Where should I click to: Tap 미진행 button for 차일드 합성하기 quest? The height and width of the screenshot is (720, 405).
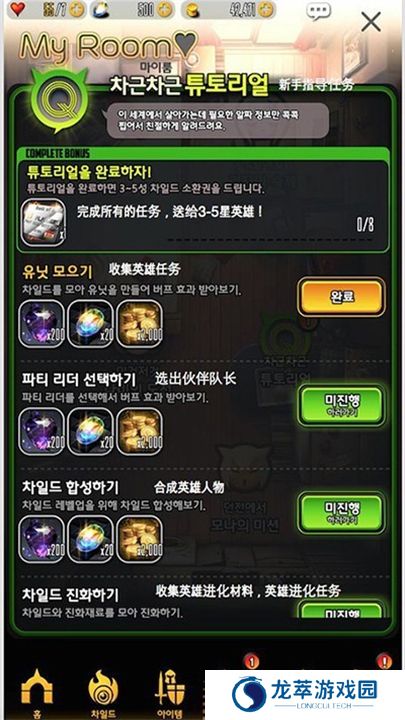click(x=341, y=512)
